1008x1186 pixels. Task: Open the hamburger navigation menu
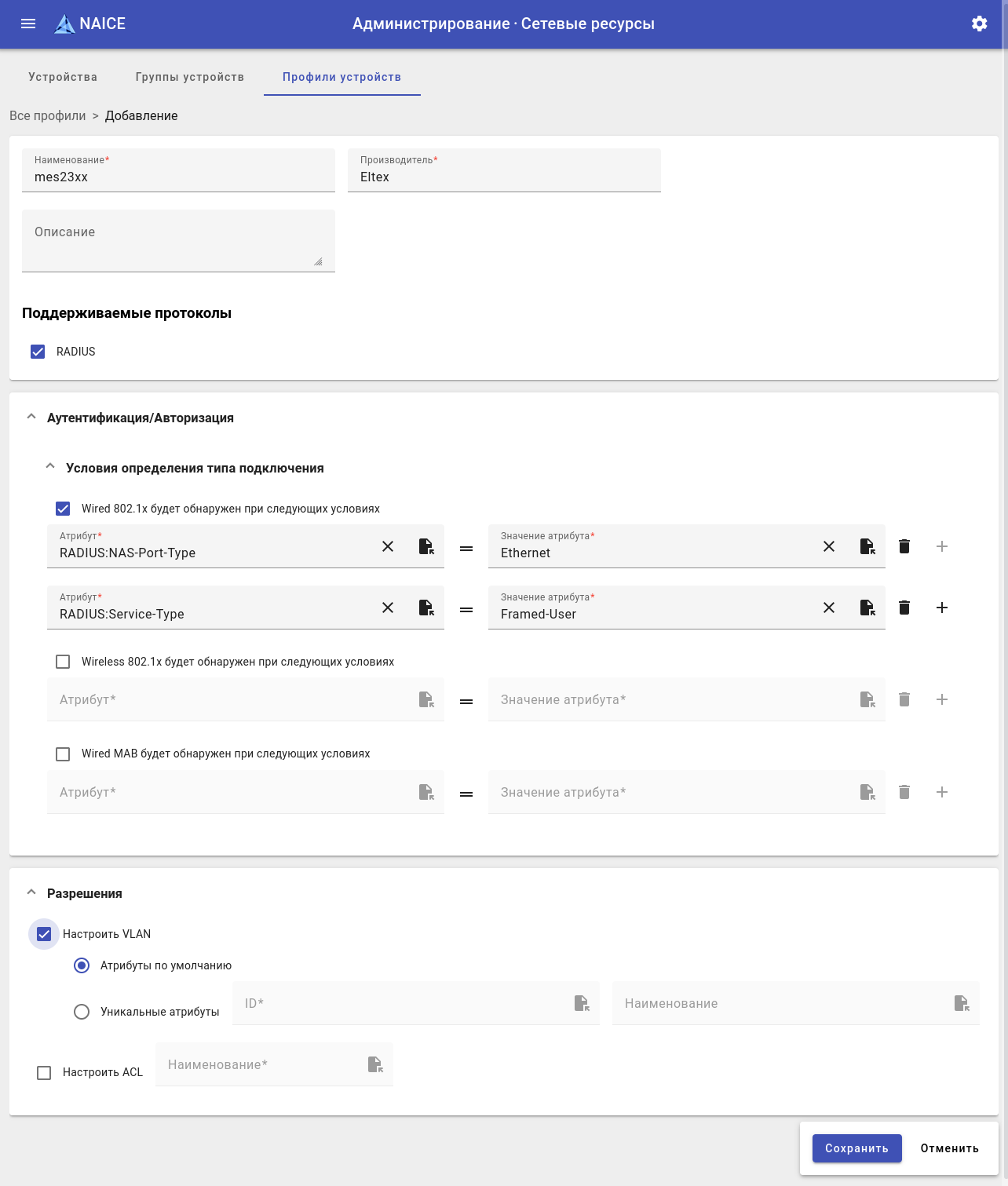(x=28, y=24)
